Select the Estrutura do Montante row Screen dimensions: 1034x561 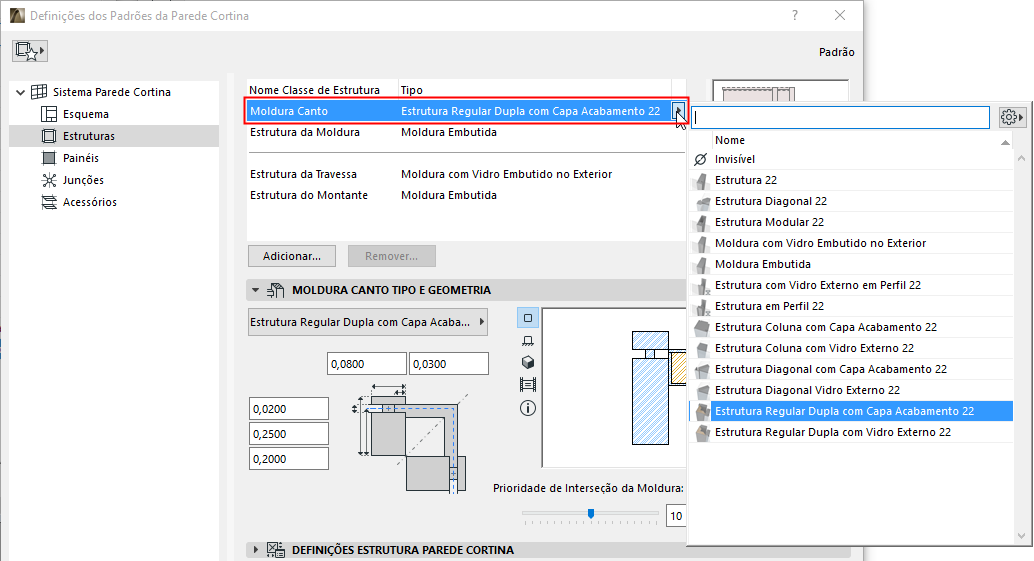466,195
